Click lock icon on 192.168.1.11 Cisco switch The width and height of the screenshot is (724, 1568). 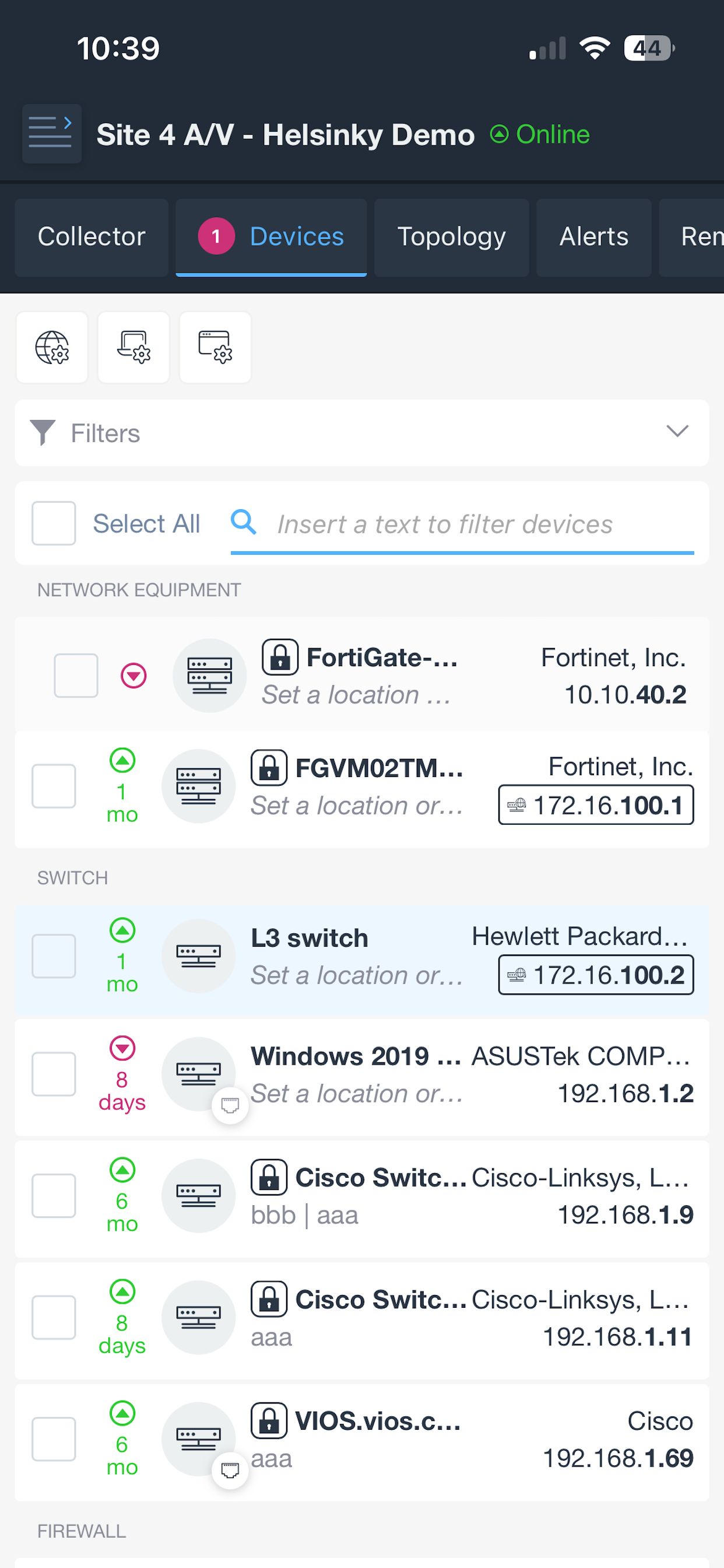(269, 1299)
